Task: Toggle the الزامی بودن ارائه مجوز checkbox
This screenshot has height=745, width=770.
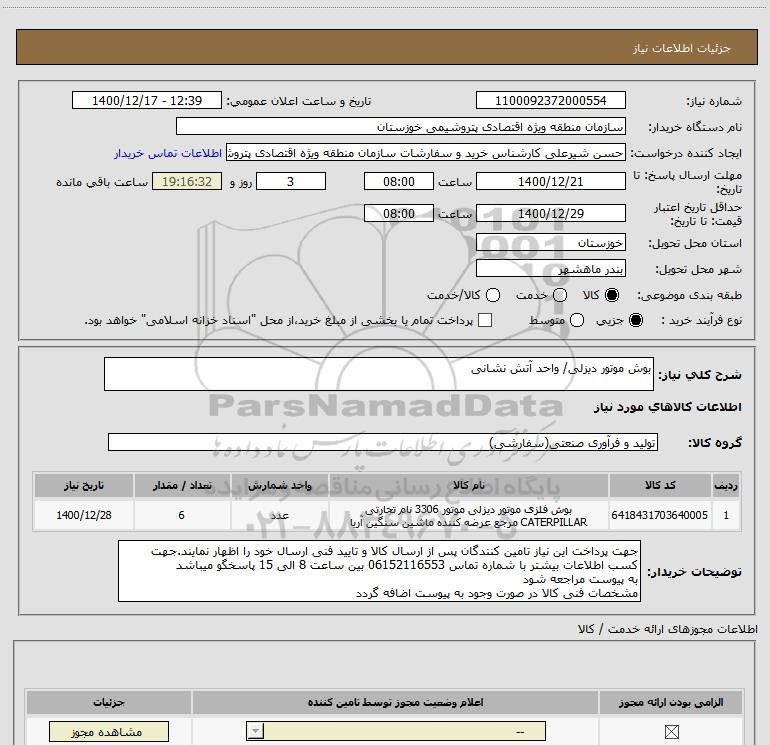Action: tap(671, 732)
